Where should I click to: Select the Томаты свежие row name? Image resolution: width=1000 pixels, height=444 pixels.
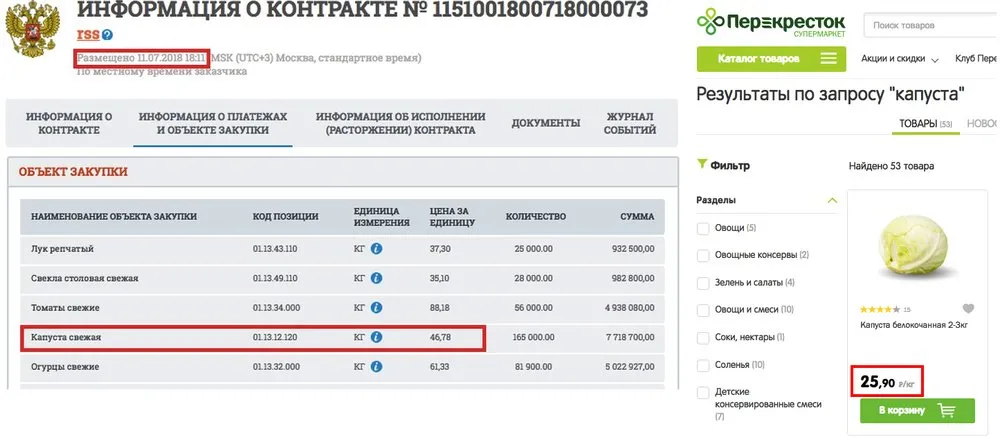(x=65, y=307)
